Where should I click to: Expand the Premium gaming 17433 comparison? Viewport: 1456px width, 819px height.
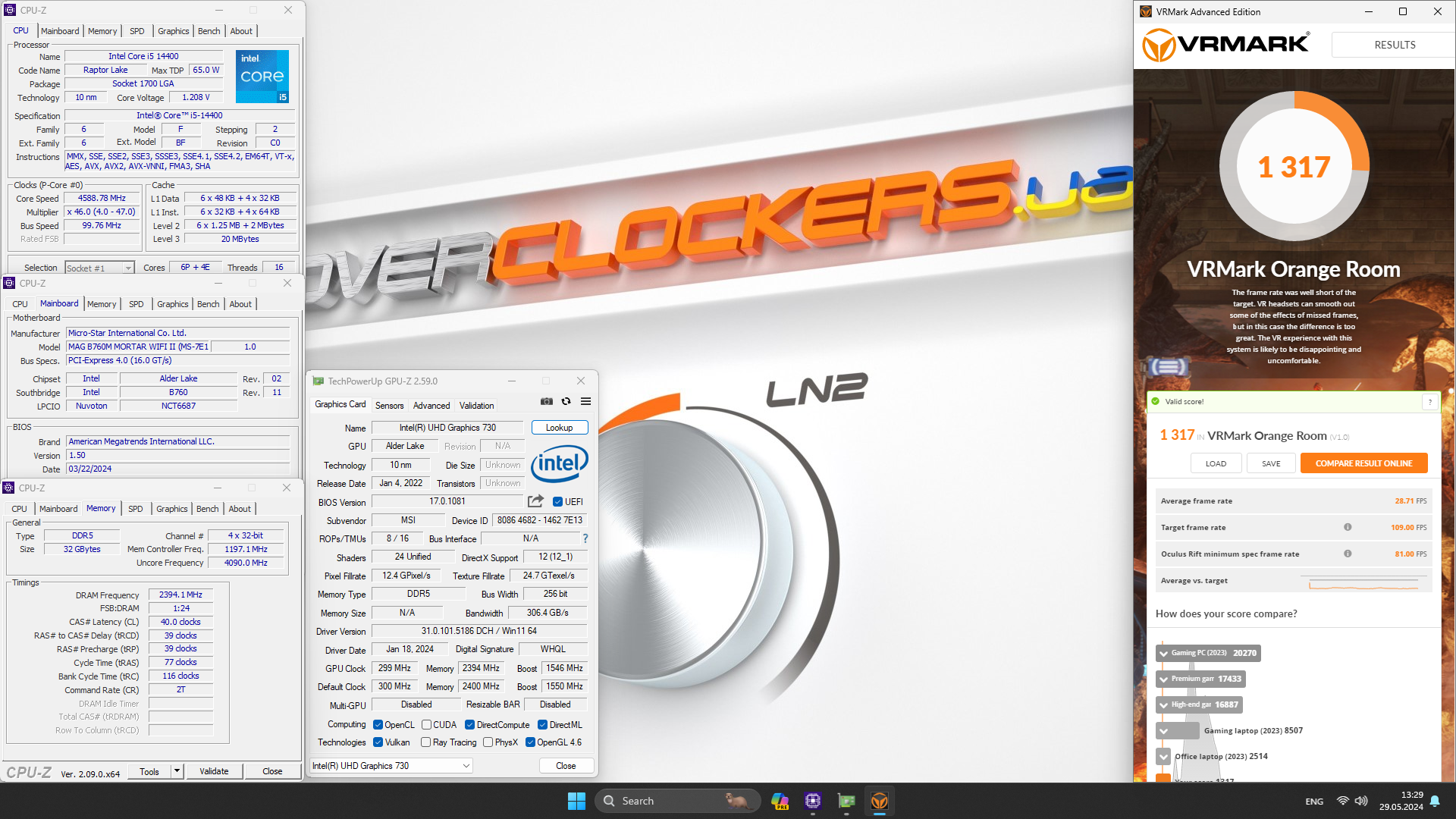1163,679
